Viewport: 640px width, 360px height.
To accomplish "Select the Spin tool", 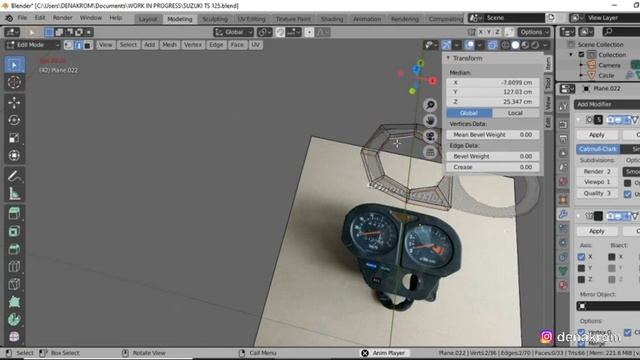I will coord(14,320).
